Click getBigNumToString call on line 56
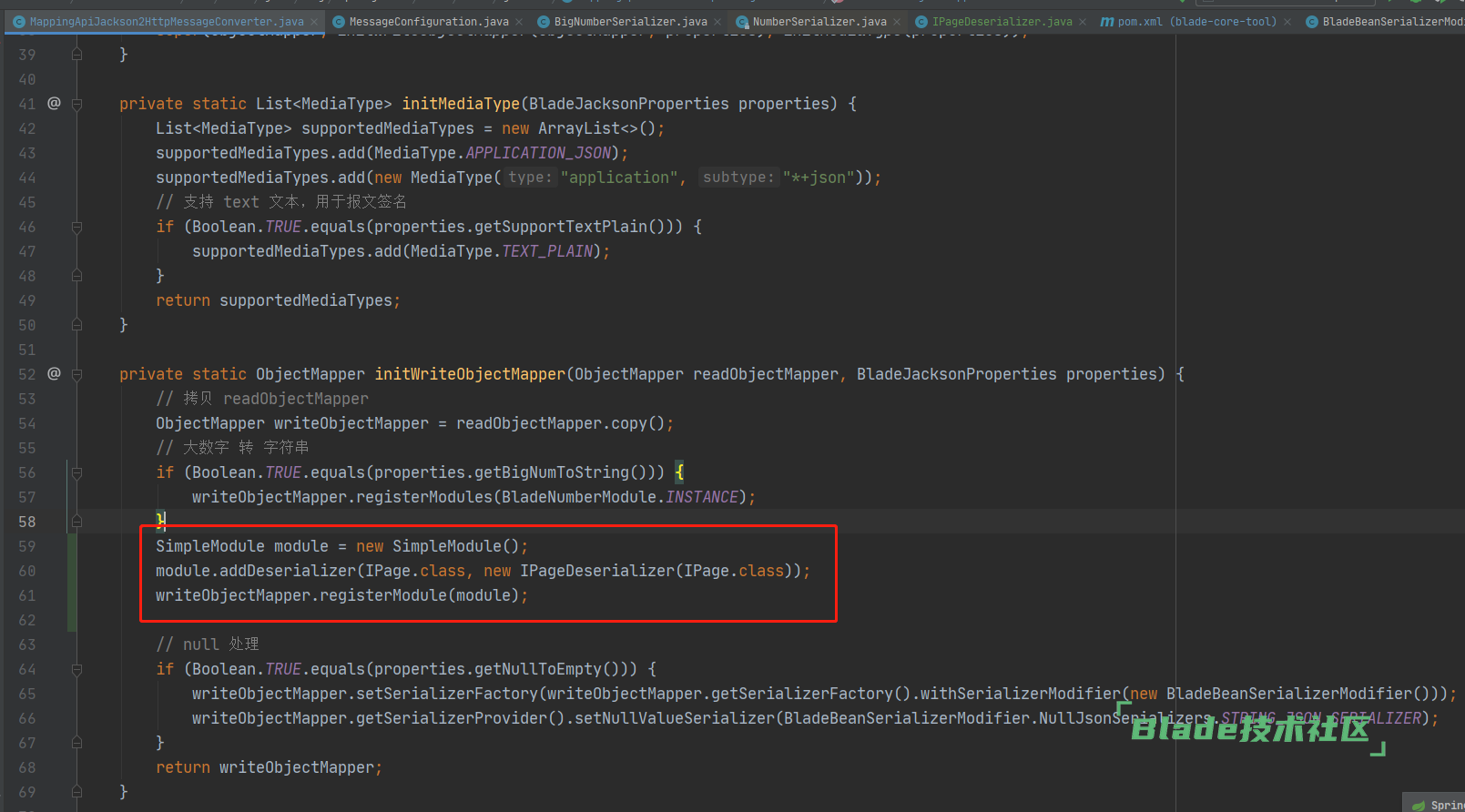This screenshot has height=812, width=1465. pos(552,472)
